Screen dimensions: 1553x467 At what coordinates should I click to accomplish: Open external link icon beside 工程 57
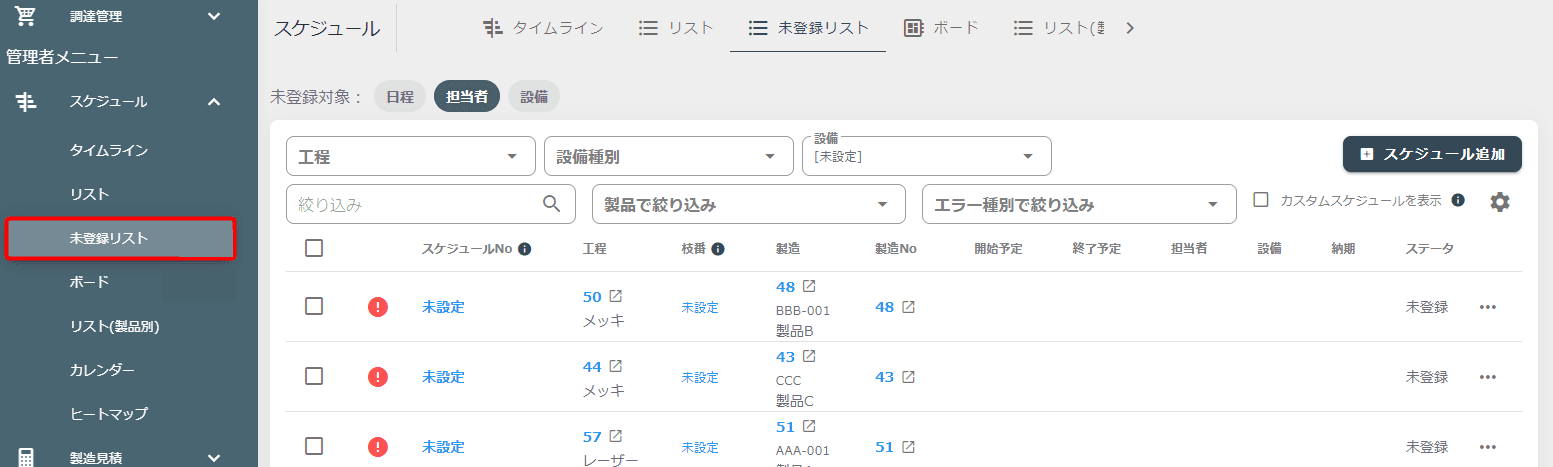pos(616,436)
